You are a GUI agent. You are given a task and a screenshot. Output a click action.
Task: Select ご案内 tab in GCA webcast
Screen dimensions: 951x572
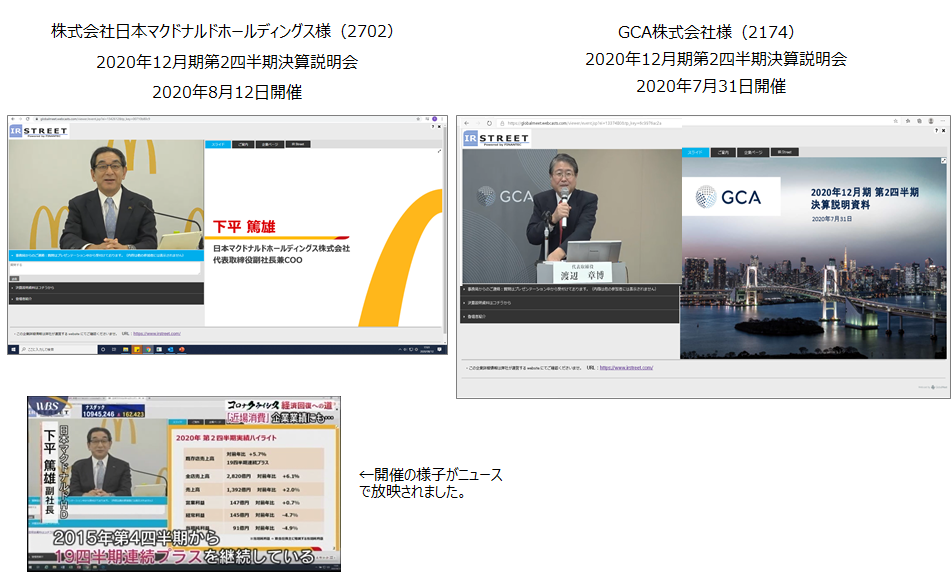coord(723,152)
